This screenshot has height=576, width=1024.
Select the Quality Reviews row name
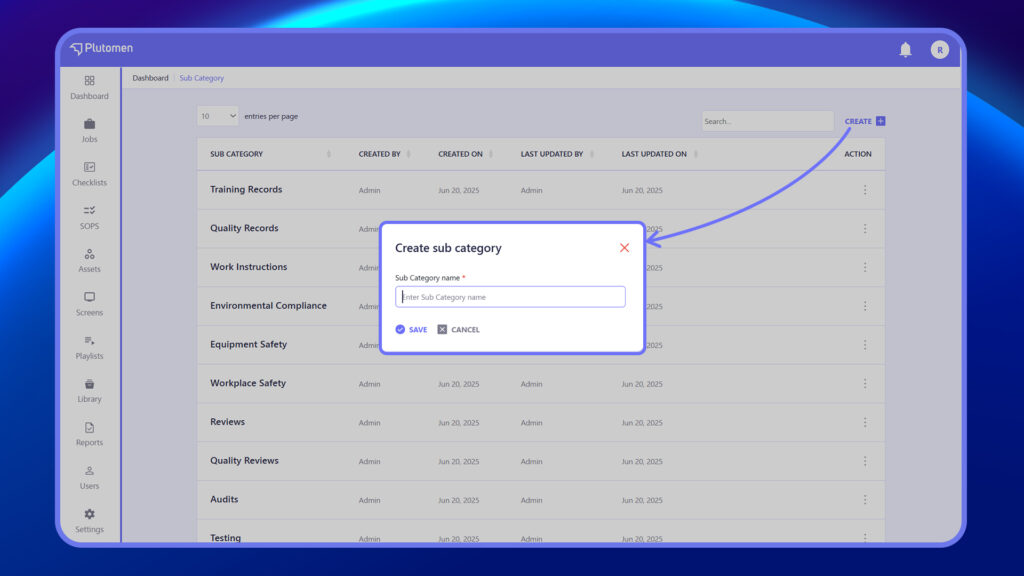tap(244, 460)
